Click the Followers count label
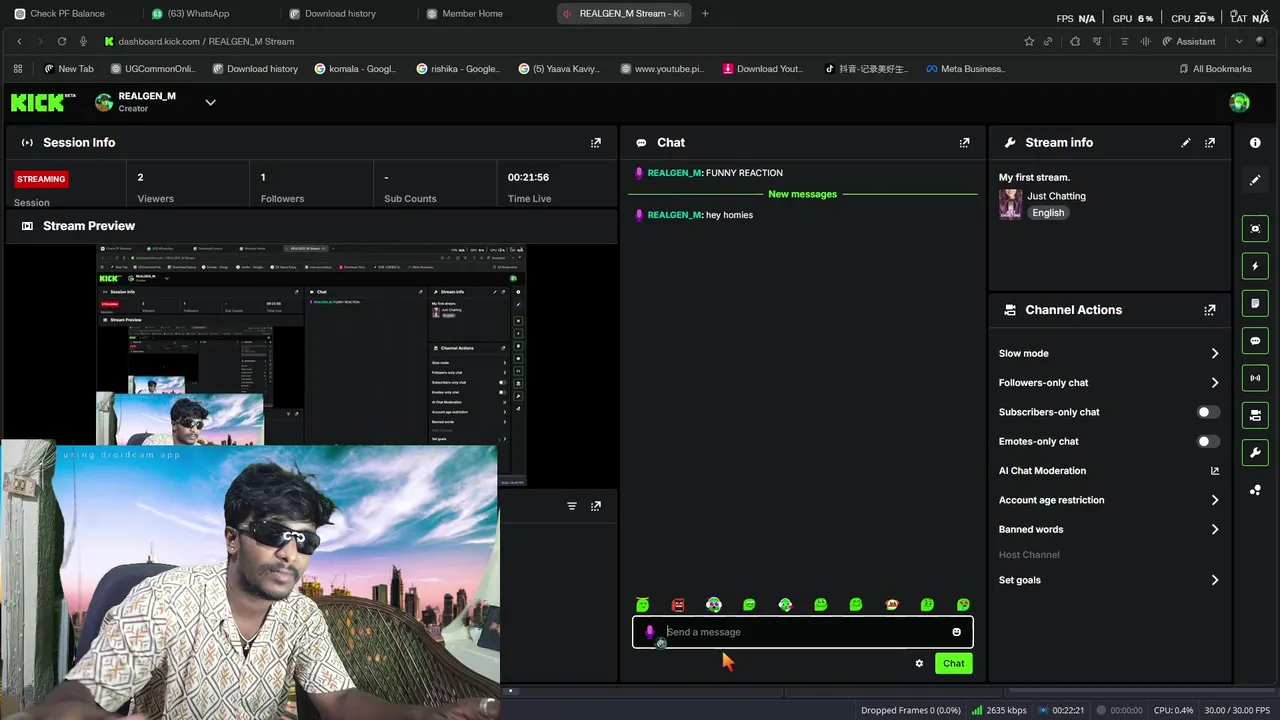 pos(282,199)
